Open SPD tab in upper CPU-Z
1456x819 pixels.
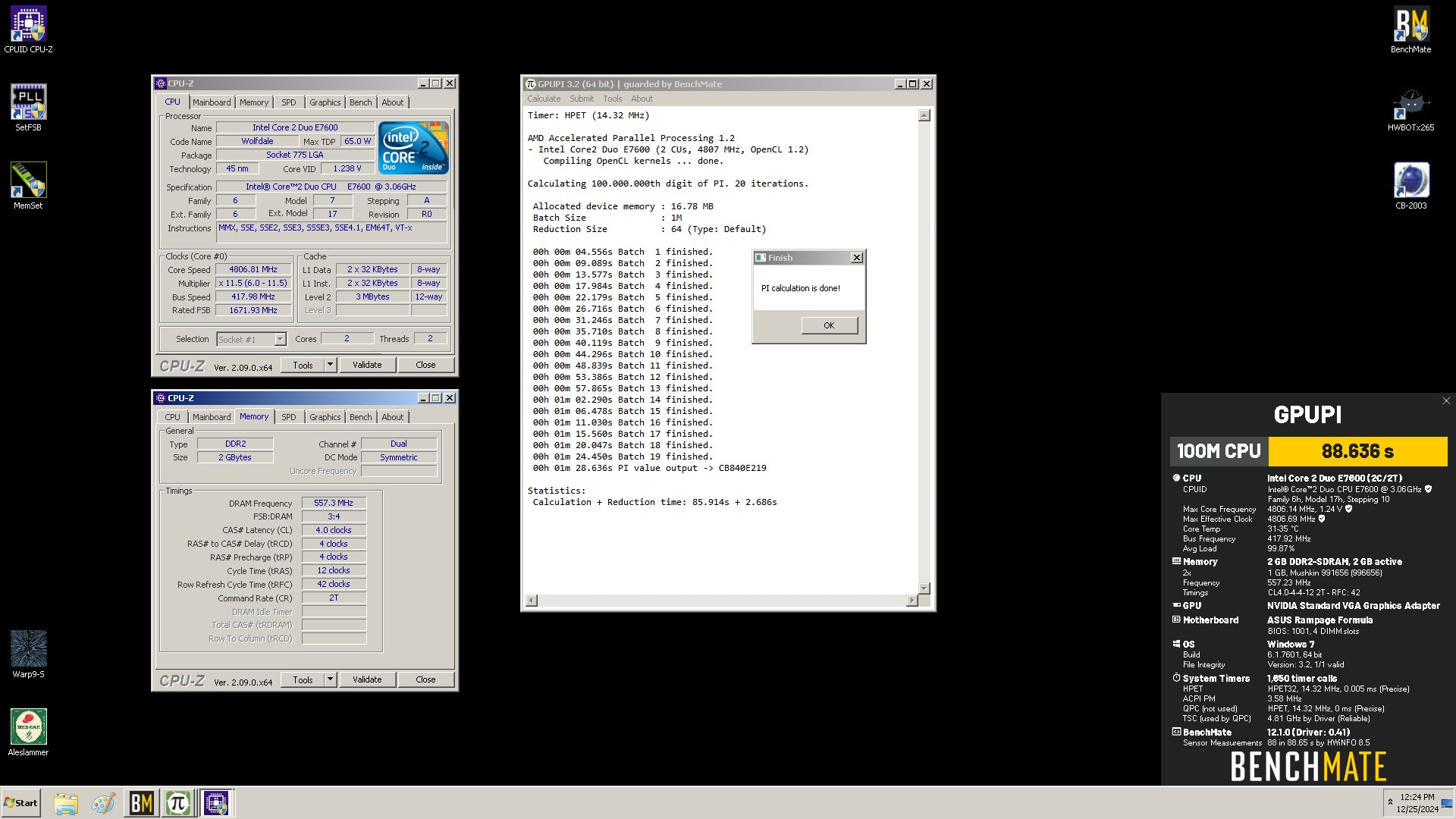(289, 102)
